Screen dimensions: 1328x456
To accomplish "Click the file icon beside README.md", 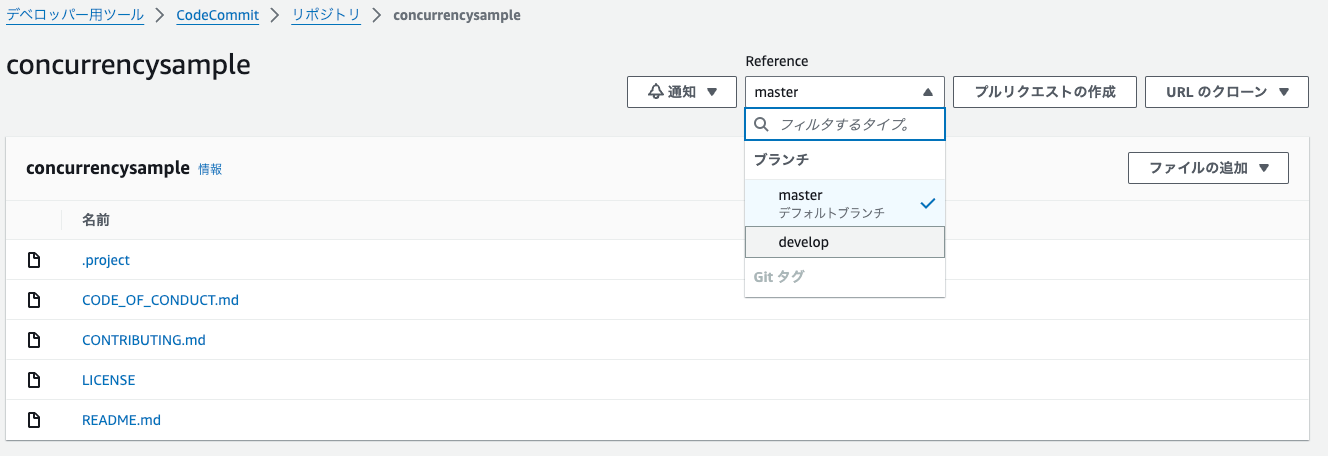I will (34, 420).
